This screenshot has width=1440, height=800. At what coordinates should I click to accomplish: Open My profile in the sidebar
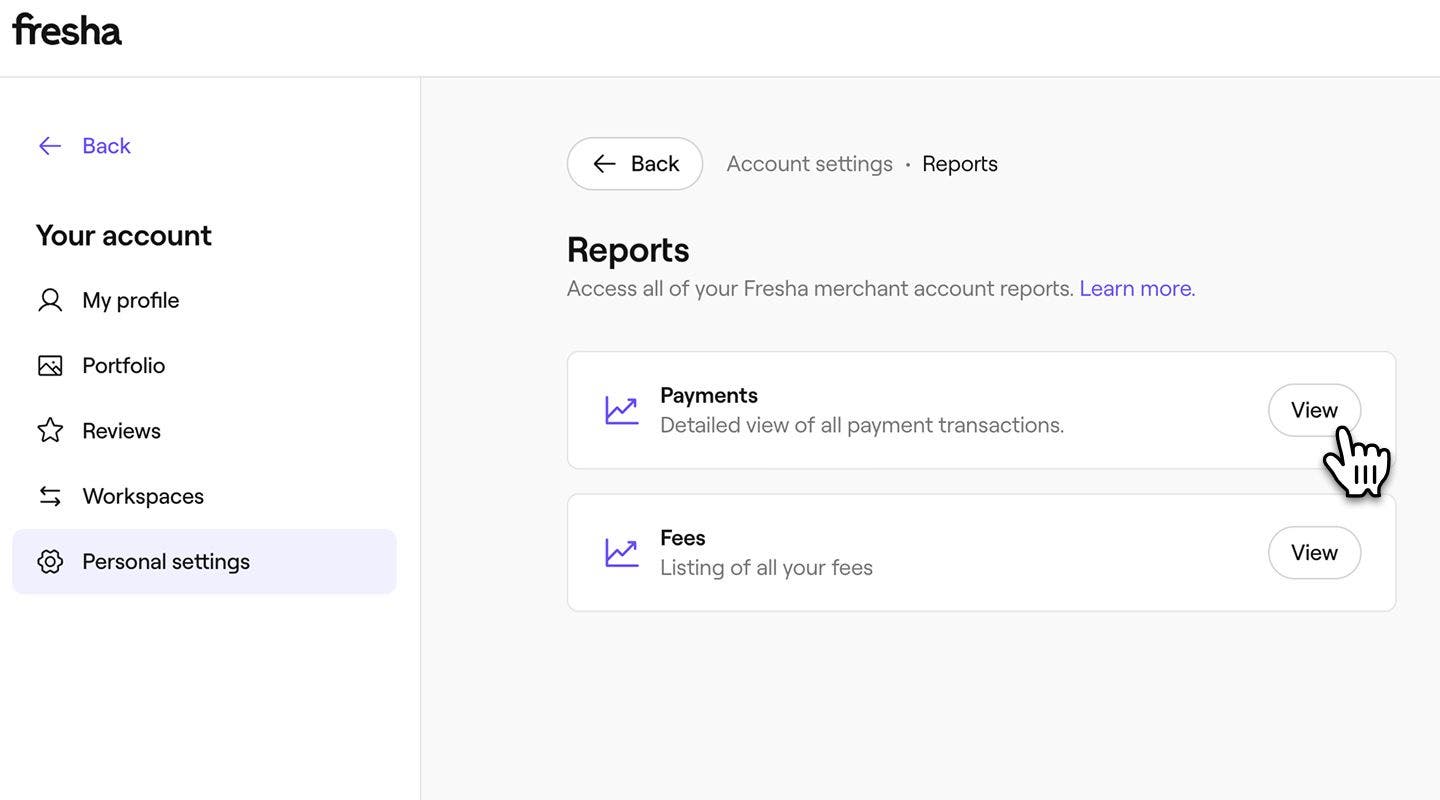coord(130,300)
